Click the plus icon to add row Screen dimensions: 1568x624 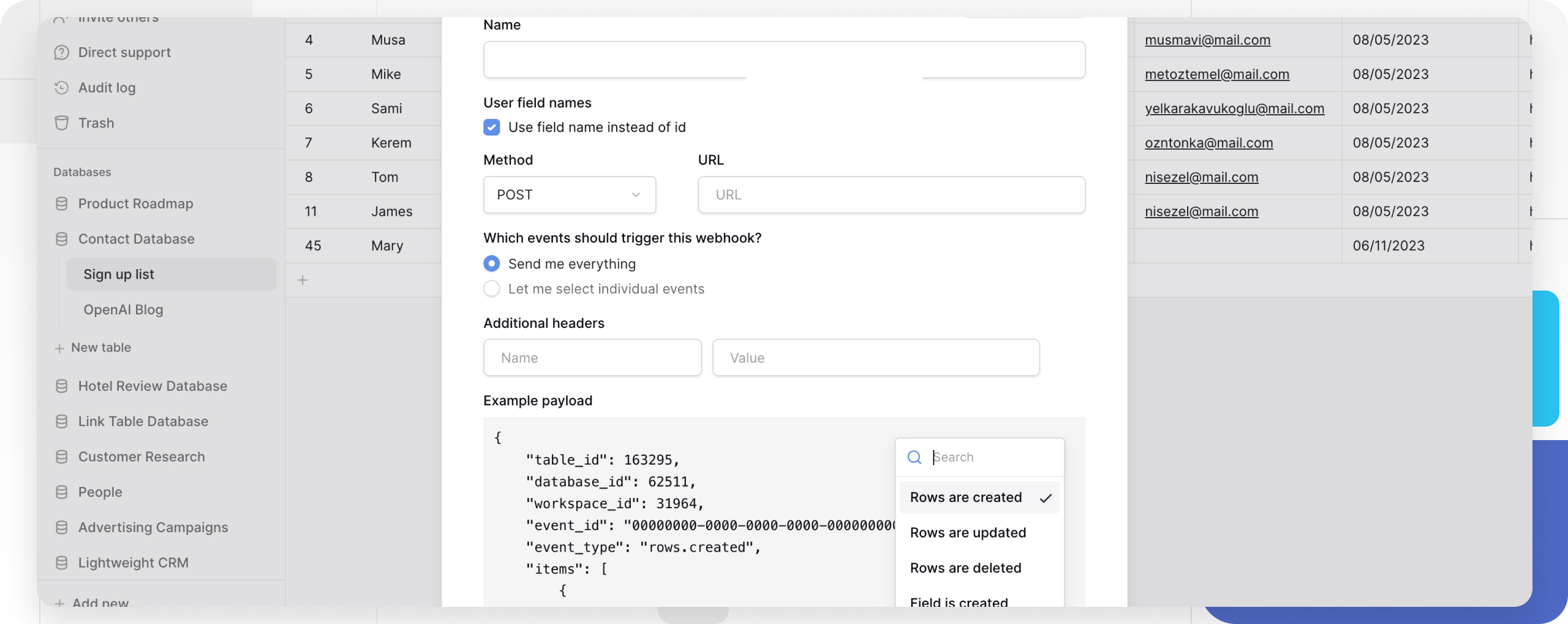(303, 280)
